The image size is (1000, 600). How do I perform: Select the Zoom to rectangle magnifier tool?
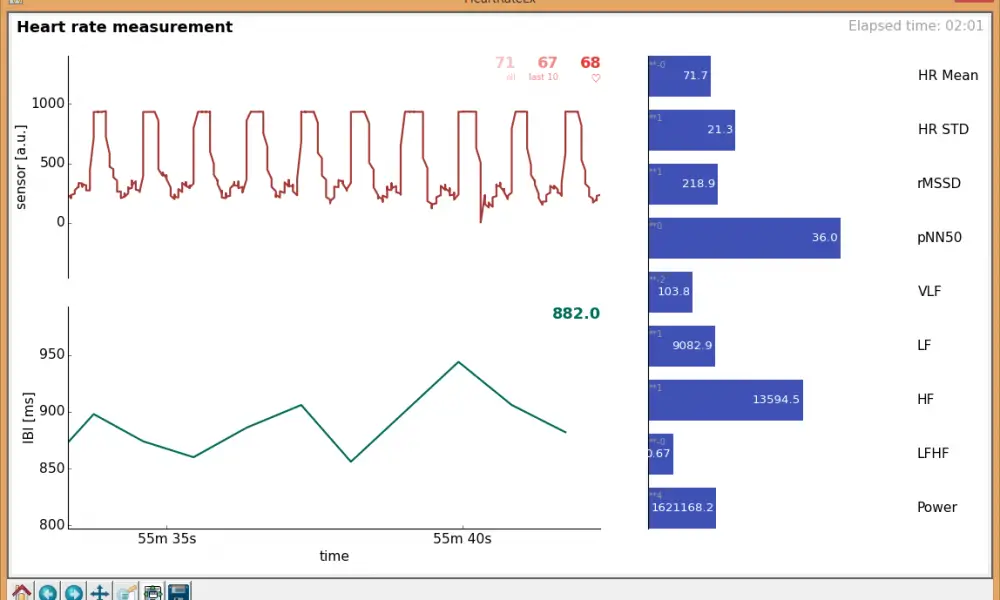pos(126,592)
